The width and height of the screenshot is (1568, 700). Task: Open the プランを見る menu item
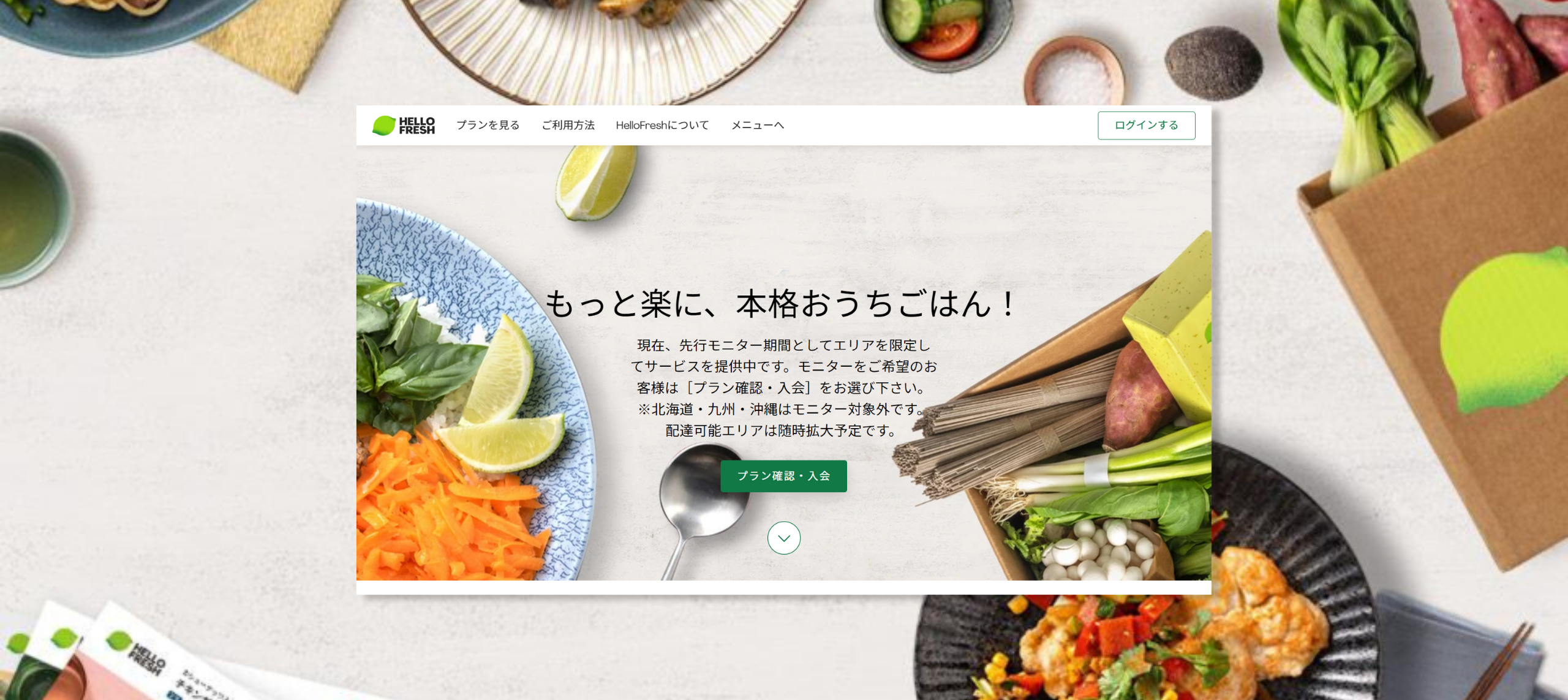488,126
